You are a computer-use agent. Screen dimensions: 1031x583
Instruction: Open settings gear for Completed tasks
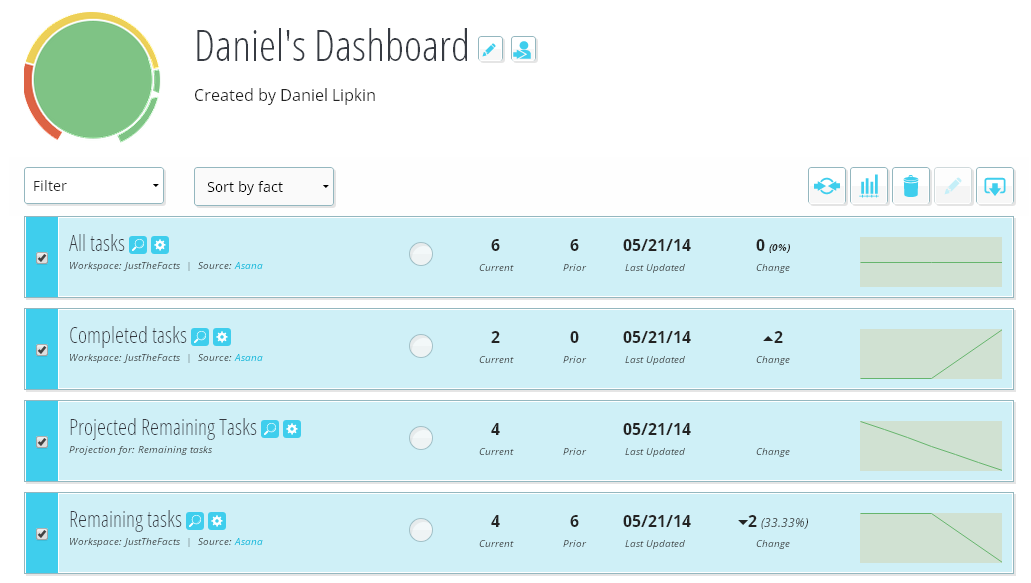pyautogui.click(x=222, y=337)
